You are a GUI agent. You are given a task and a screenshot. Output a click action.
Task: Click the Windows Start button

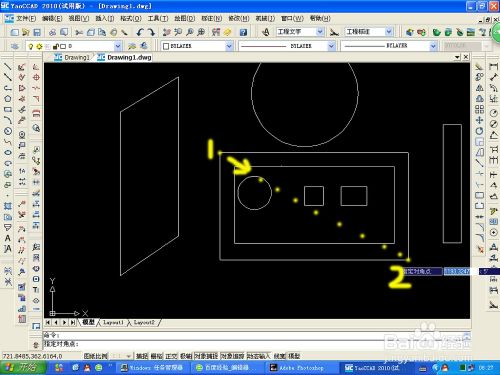(22, 368)
